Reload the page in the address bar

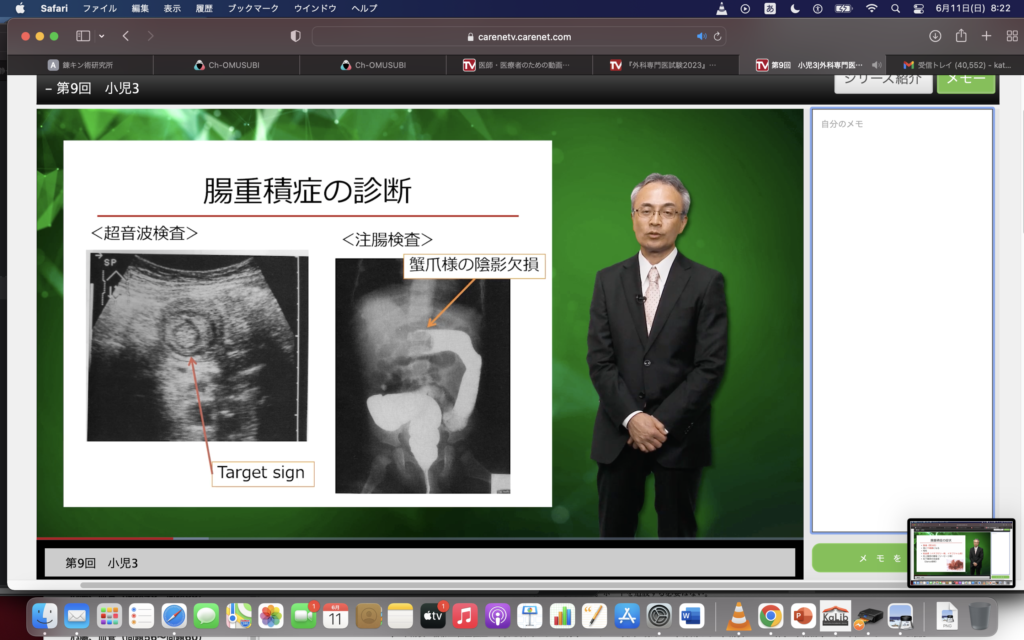[x=717, y=36]
